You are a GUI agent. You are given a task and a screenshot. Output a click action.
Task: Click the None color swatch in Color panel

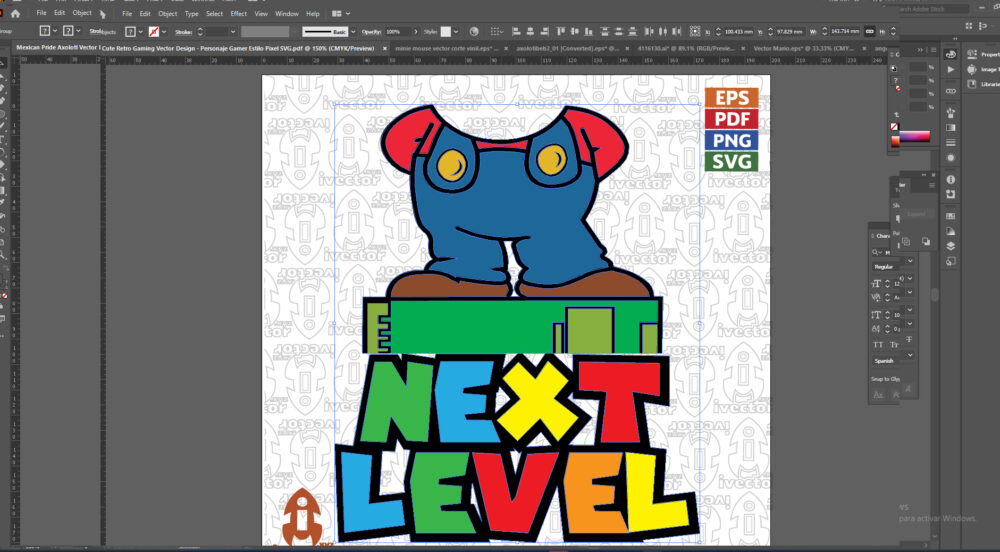[x=894, y=126]
